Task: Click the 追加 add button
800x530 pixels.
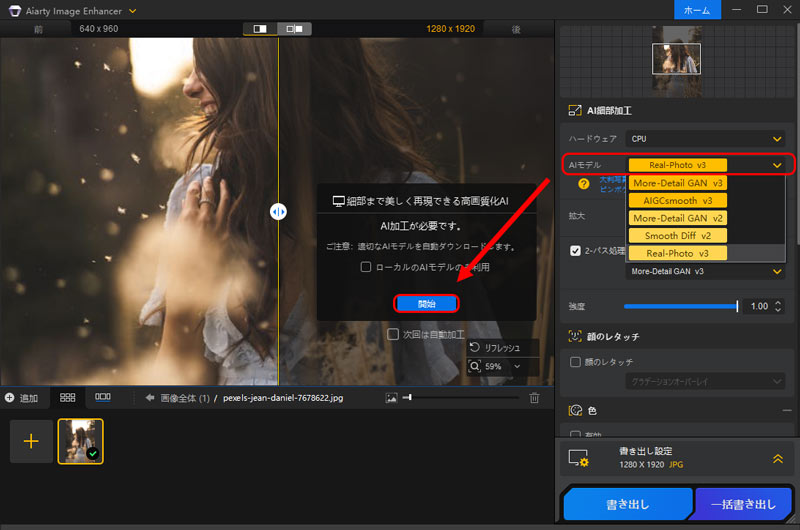Action: (21, 398)
